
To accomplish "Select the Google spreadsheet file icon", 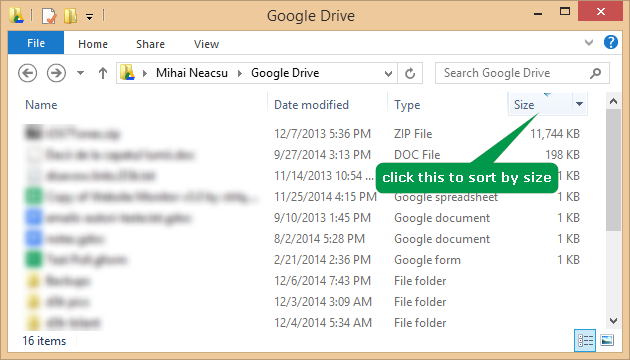I will coord(34,196).
